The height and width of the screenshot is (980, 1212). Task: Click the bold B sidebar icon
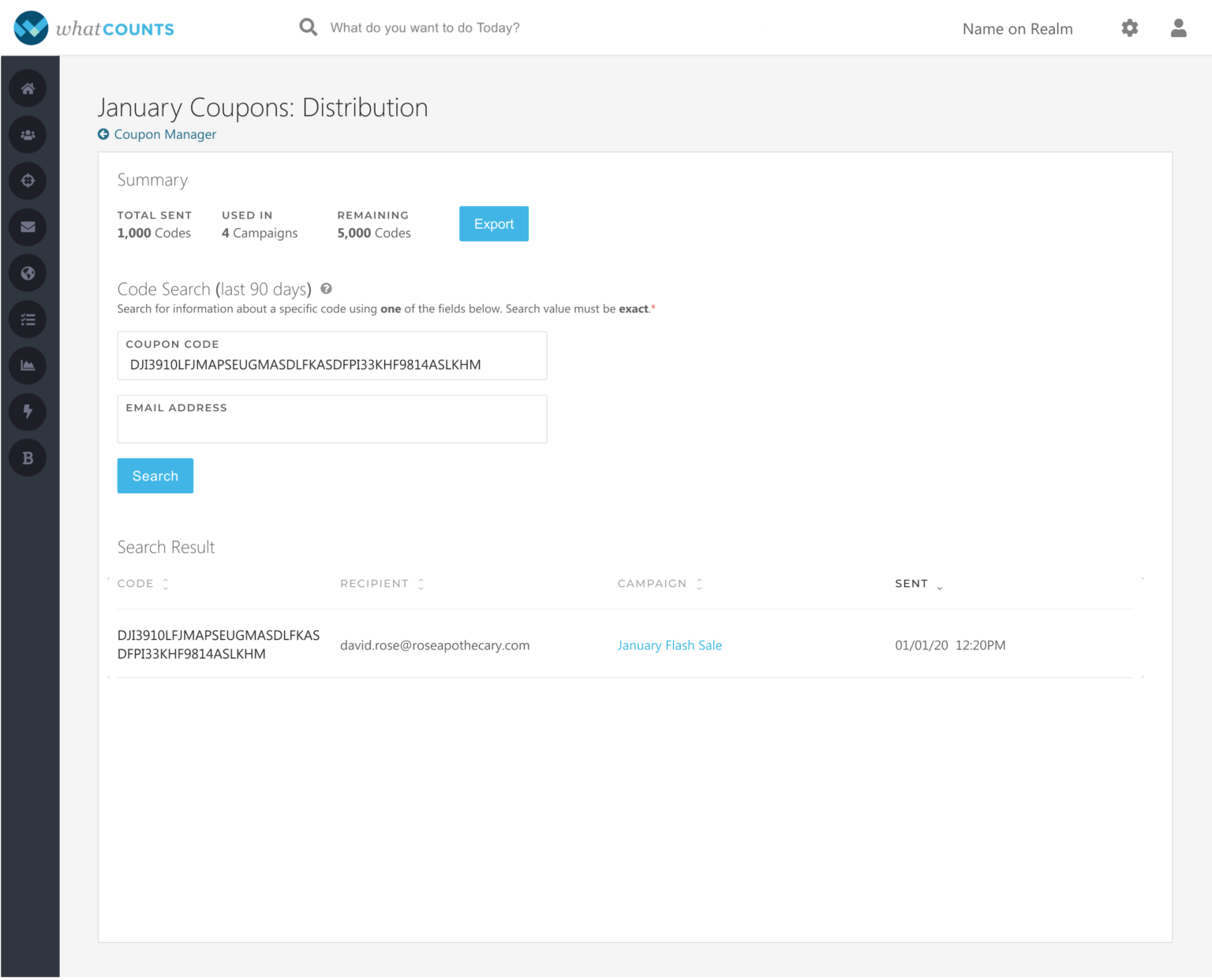click(28, 458)
